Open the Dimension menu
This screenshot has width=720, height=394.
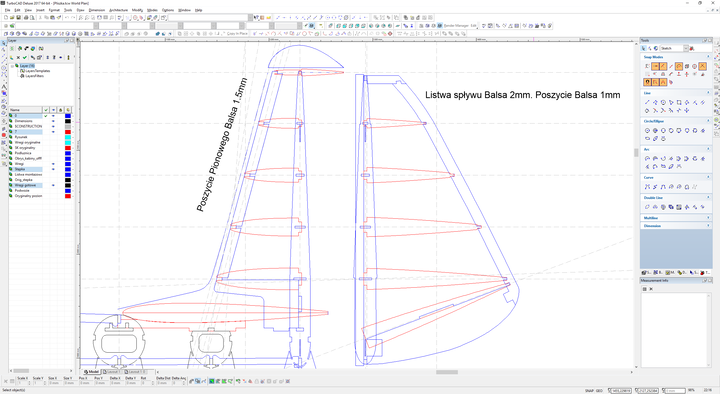click(96, 10)
